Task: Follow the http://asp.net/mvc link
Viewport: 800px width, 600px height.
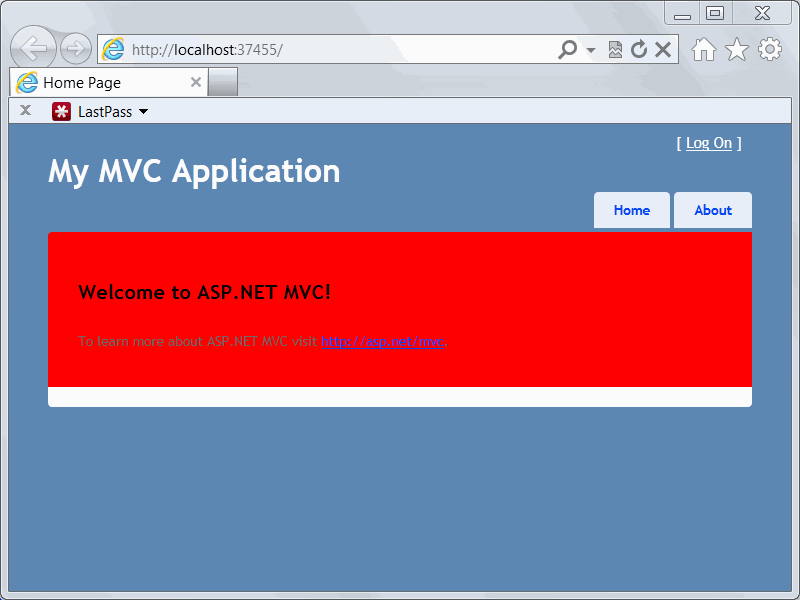Action: [x=383, y=341]
